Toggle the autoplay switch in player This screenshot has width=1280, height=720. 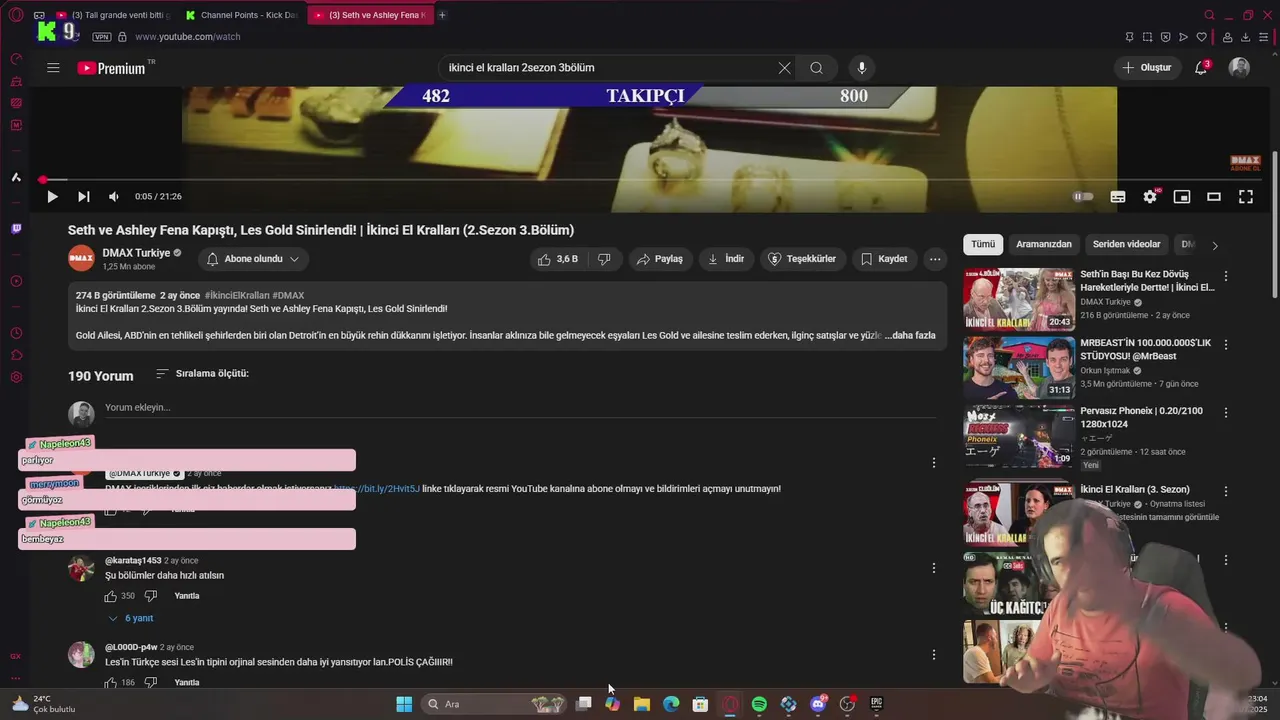click(1083, 197)
